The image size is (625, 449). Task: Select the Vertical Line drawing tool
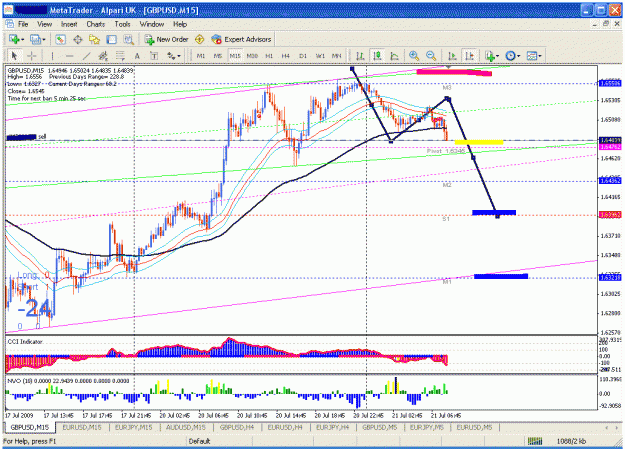tap(52, 56)
